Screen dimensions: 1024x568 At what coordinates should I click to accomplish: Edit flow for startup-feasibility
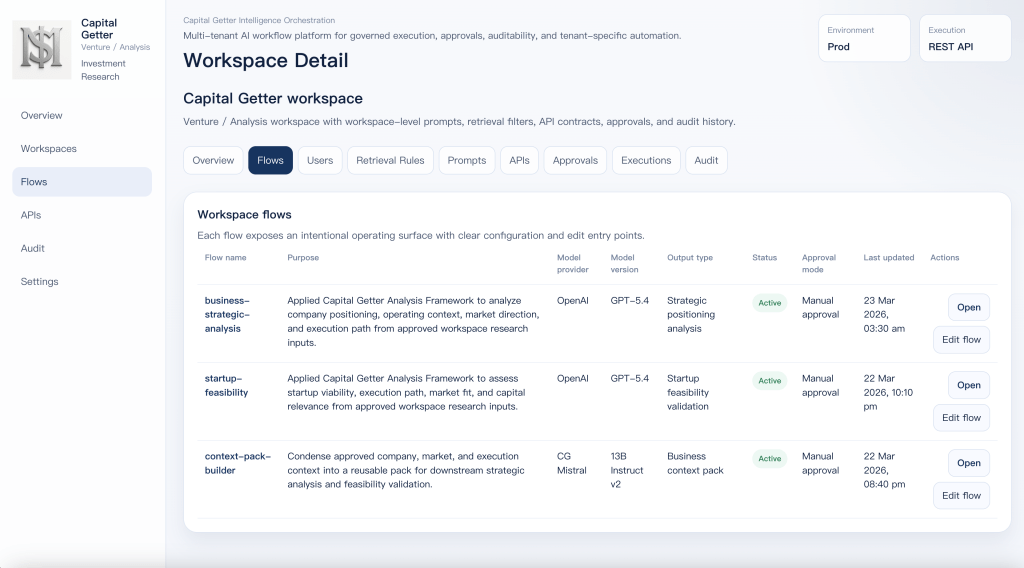[961, 418]
